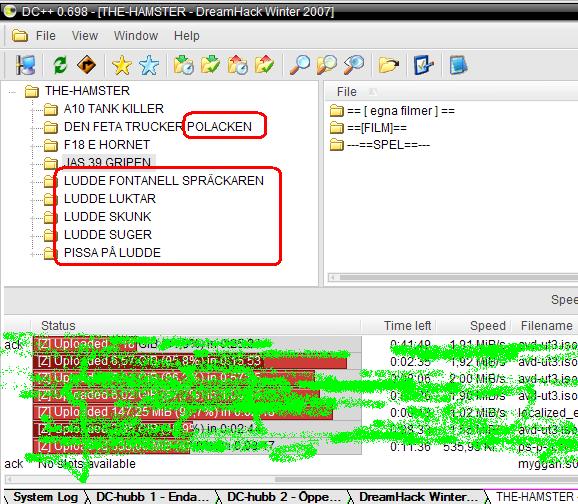Click the Public Hubs network computer icon

[25, 65]
